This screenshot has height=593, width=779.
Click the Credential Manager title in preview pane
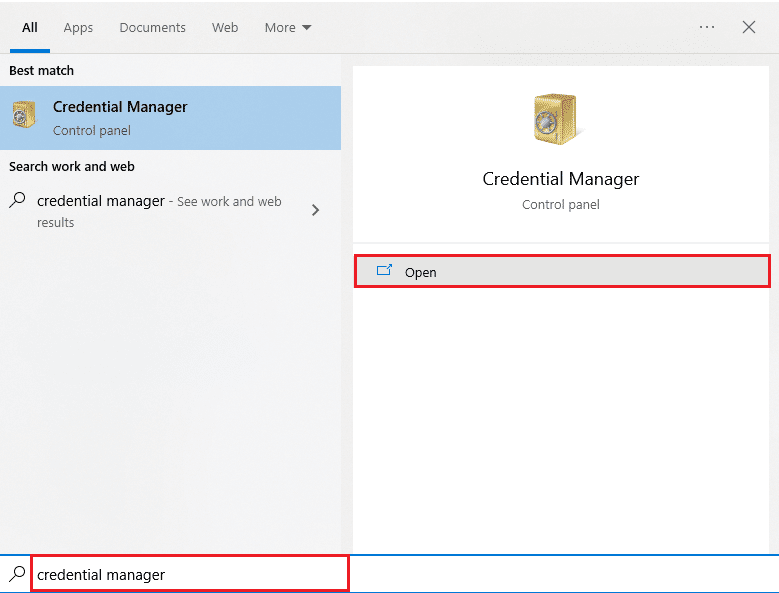click(x=560, y=179)
